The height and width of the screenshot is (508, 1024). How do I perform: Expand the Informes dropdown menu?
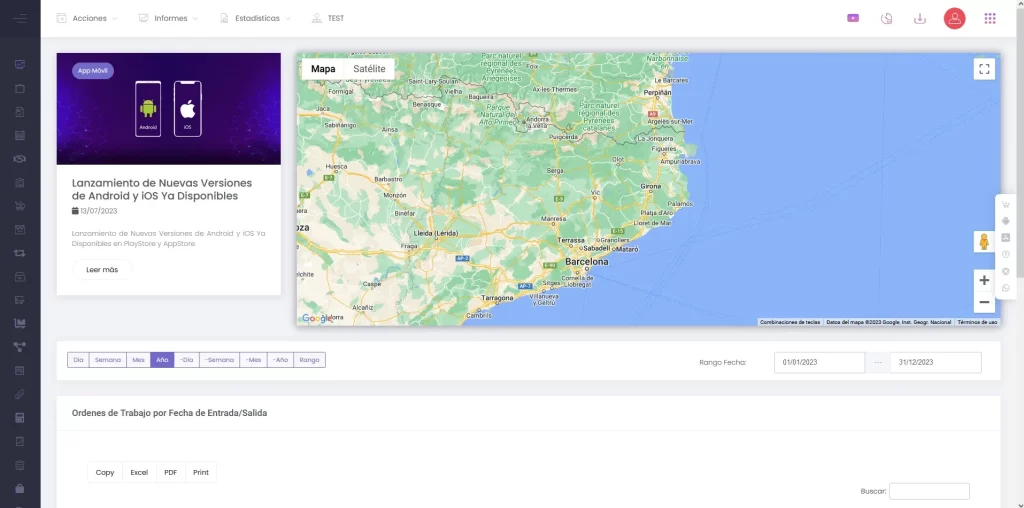[169, 18]
